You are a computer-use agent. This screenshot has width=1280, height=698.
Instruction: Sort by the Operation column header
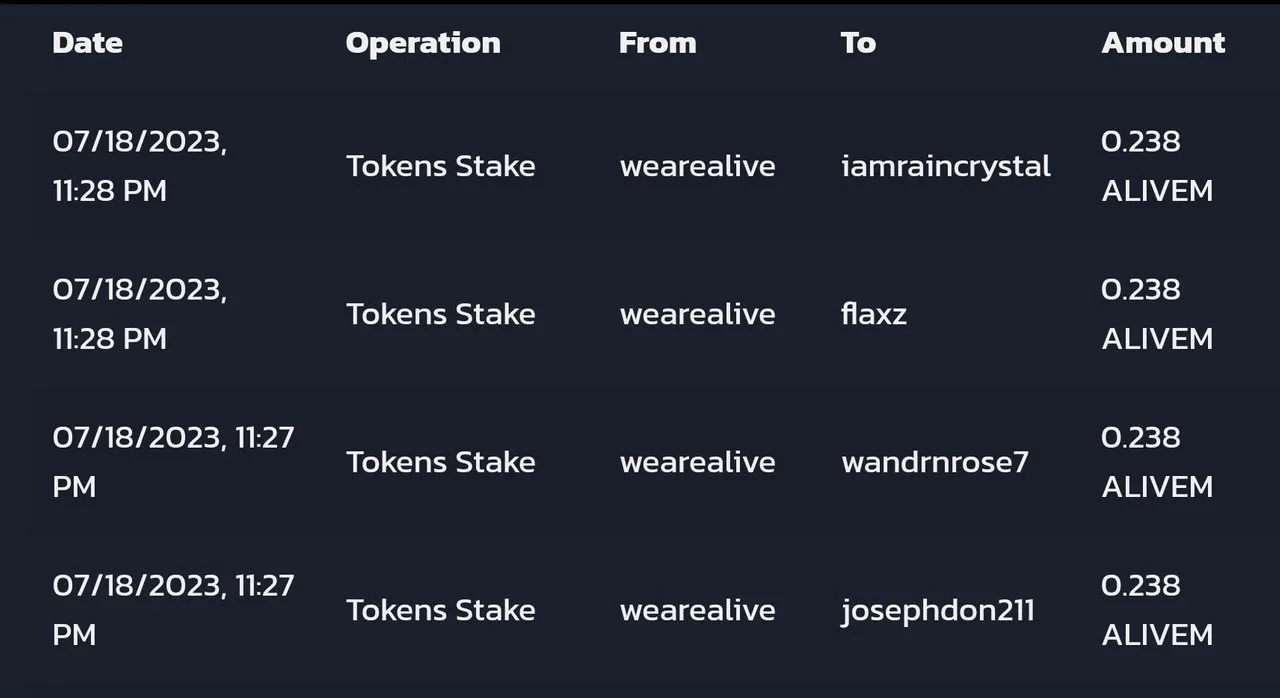click(423, 43)
